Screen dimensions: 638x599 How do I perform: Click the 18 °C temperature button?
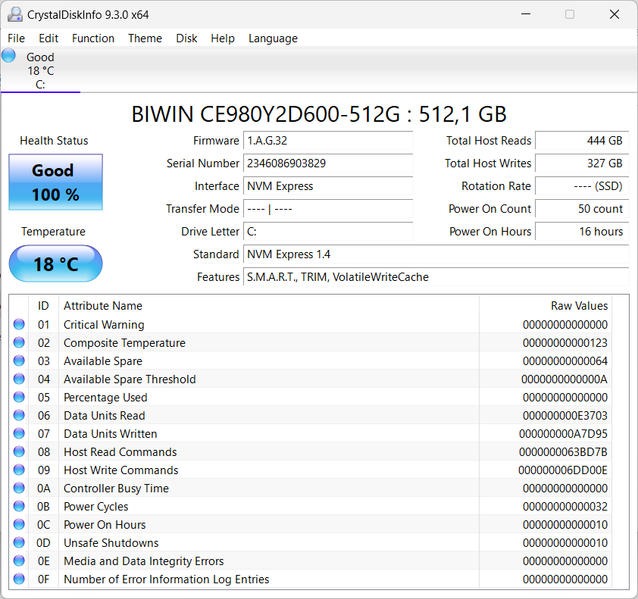coord(56,264)
